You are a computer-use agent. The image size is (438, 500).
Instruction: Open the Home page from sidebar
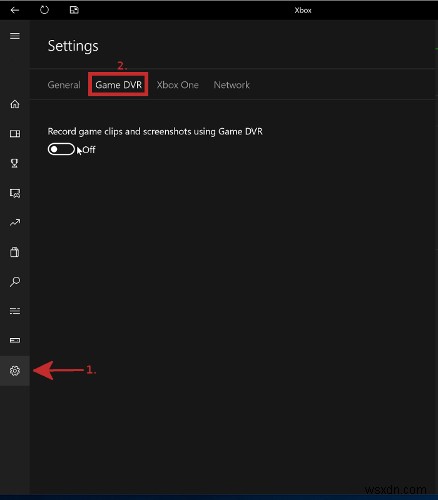click(15, 104)
